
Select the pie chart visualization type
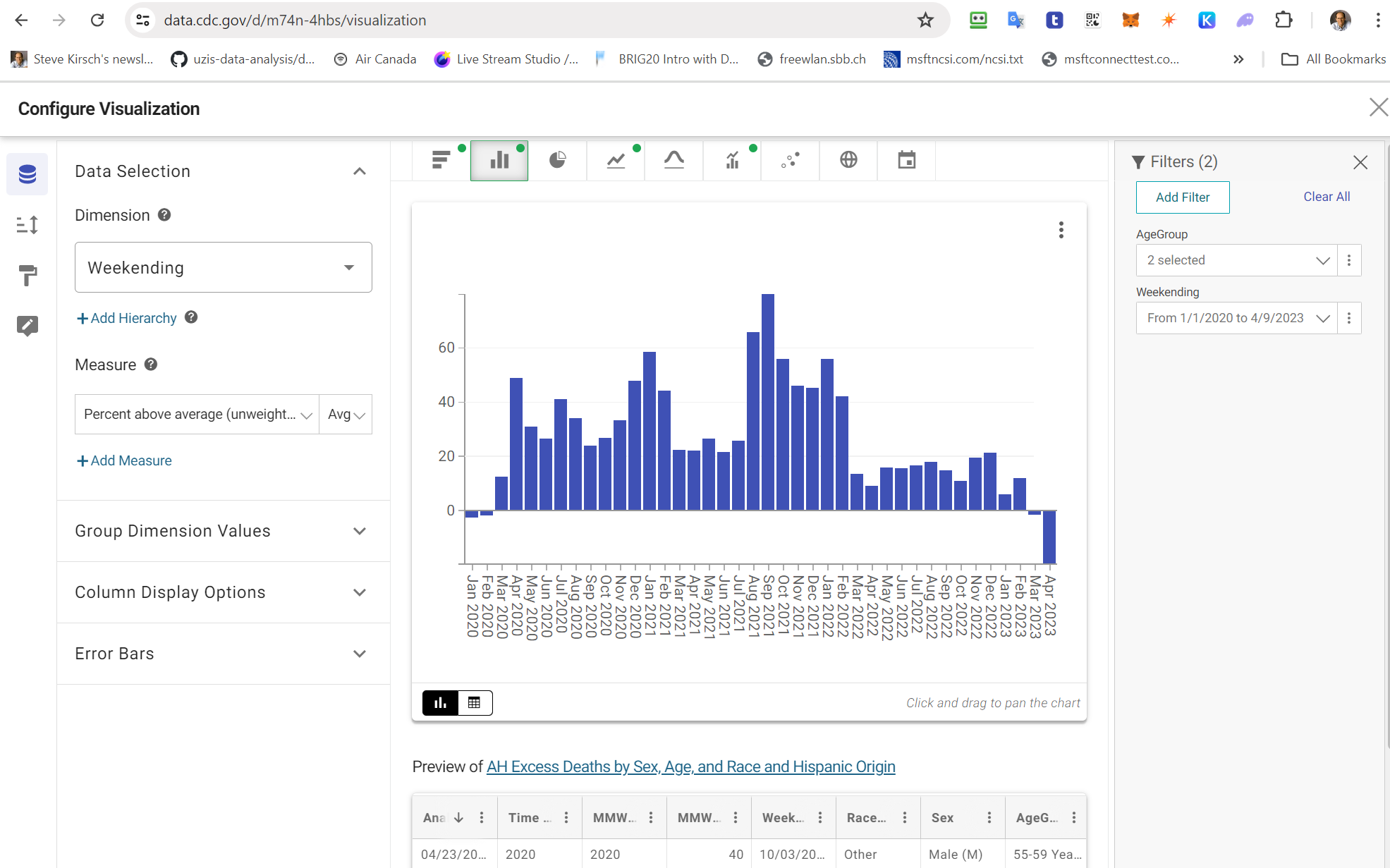(x=557, y=160)
